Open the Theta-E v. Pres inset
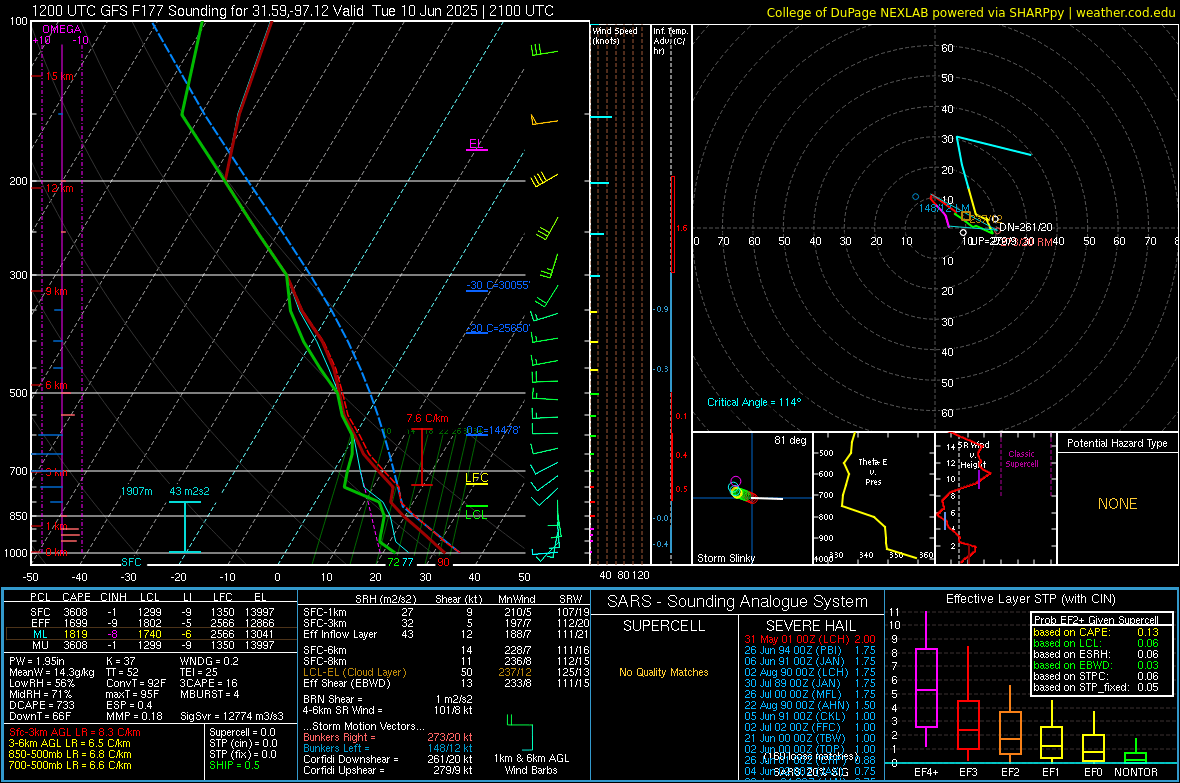 click(x=874, y=498)
